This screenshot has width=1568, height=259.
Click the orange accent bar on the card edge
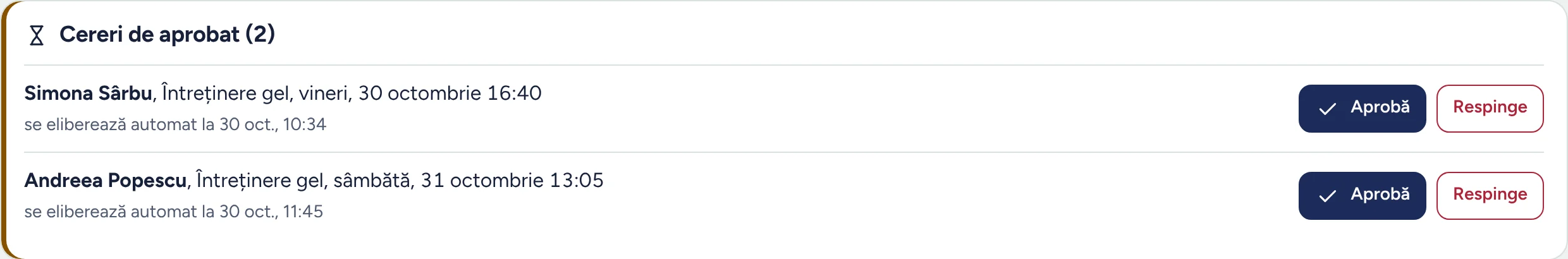pyautogui.click(x=3, y=129)
